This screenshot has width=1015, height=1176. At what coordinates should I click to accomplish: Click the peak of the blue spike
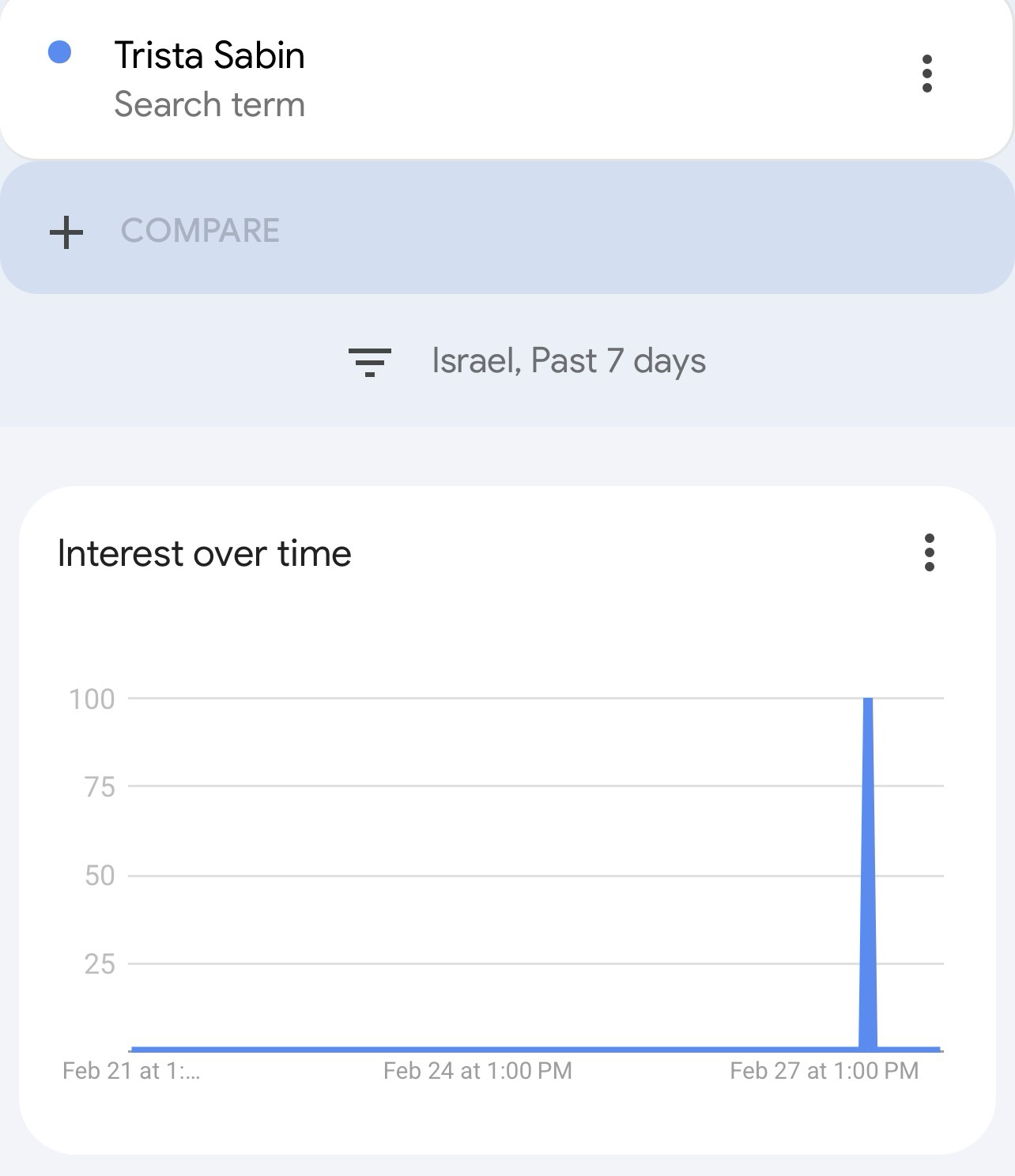click(x=868, y=700)
